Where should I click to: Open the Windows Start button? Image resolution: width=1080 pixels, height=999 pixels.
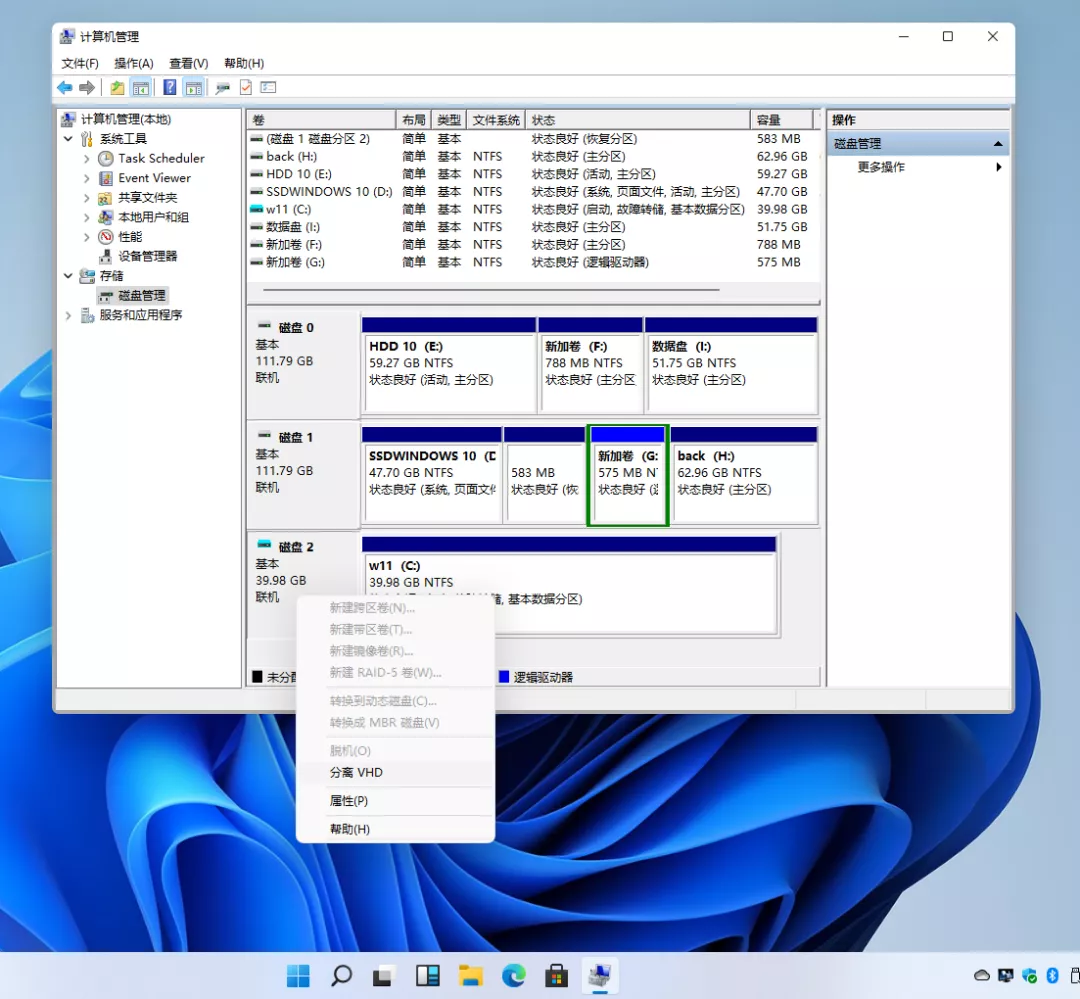(x=298, y=975)
